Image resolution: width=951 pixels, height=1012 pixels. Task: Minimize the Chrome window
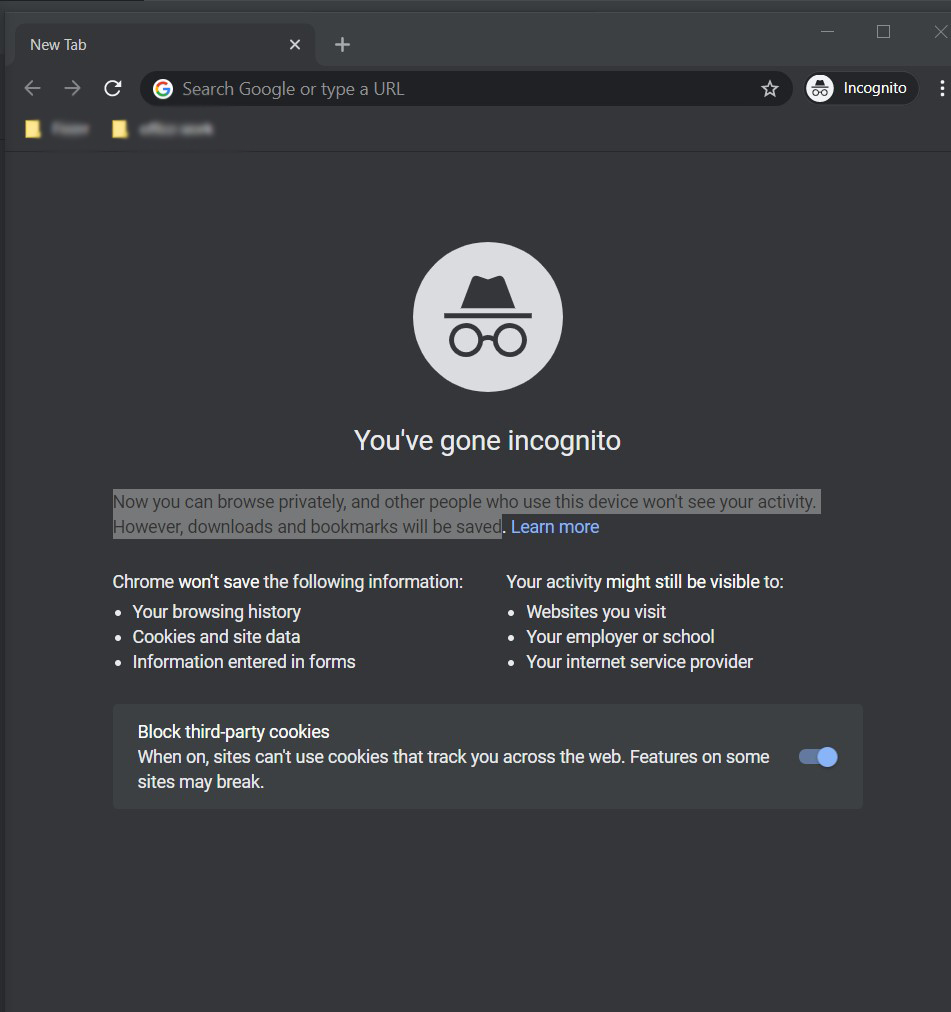point(827,31)
